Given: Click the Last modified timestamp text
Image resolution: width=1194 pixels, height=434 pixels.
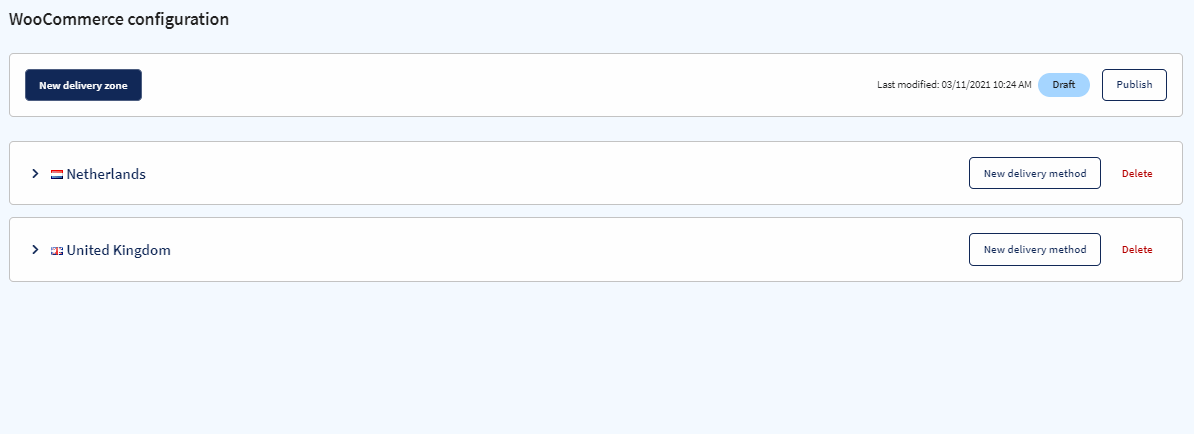Looking at the screenshot, I should 954,85.
